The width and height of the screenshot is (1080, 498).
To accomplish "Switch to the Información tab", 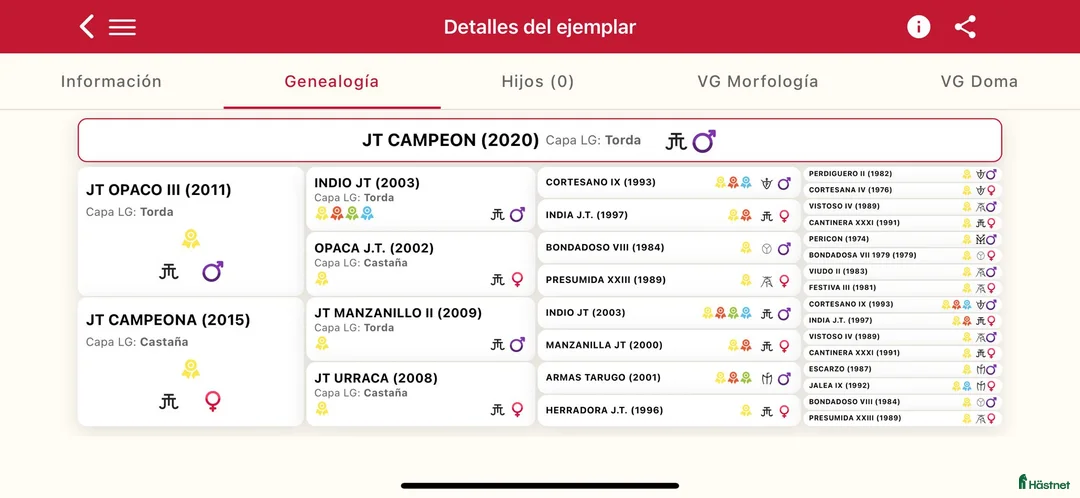I will click(x=111, y=82).
